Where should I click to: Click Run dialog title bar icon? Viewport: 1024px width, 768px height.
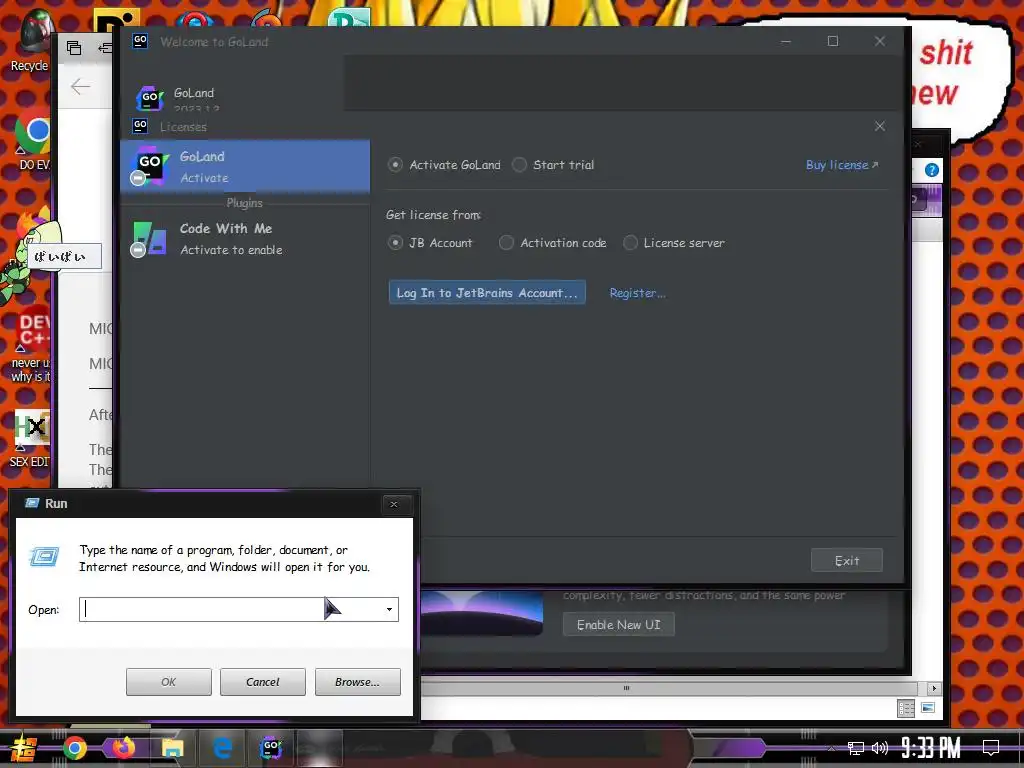31,503
